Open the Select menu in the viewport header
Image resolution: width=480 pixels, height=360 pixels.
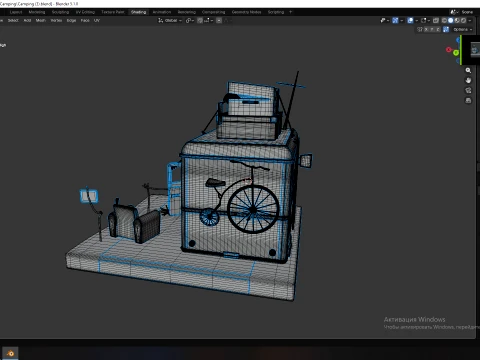coord(13,20)
